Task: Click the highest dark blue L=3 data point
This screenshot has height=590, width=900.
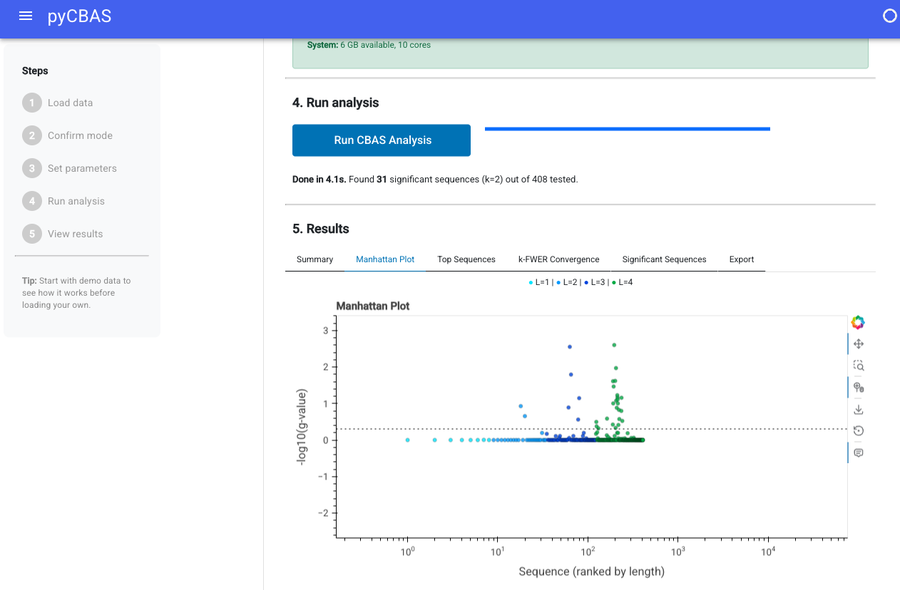Action: [569, 347]
